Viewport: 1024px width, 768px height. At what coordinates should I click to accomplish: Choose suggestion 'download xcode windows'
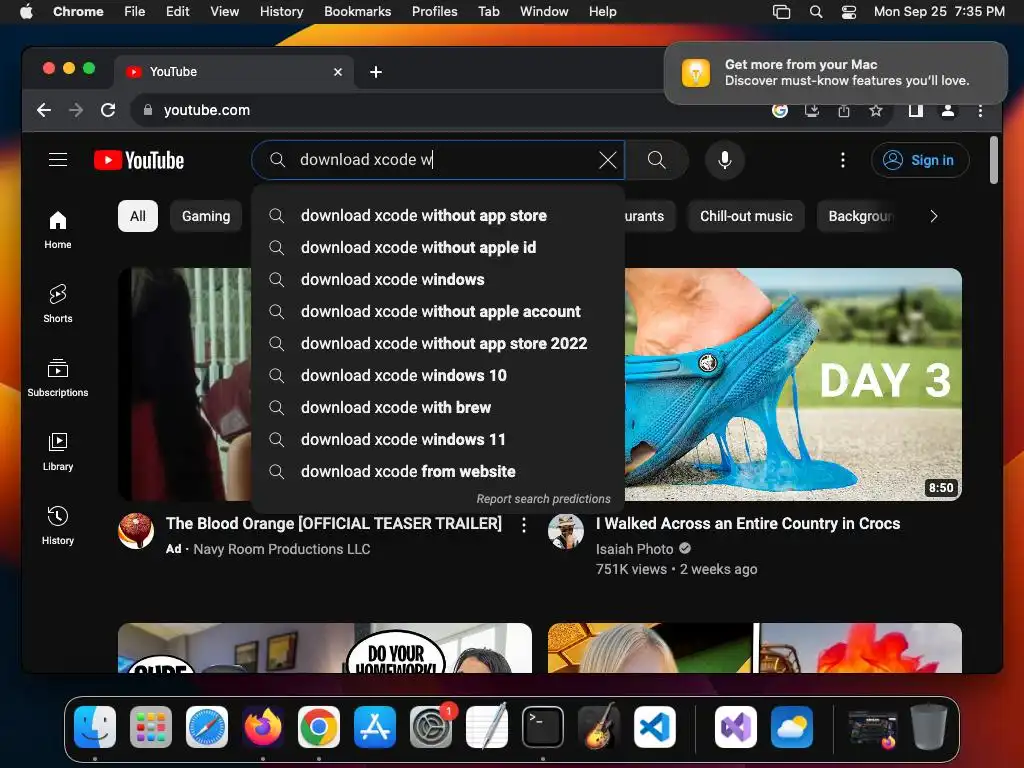click(x=438, y=280)
